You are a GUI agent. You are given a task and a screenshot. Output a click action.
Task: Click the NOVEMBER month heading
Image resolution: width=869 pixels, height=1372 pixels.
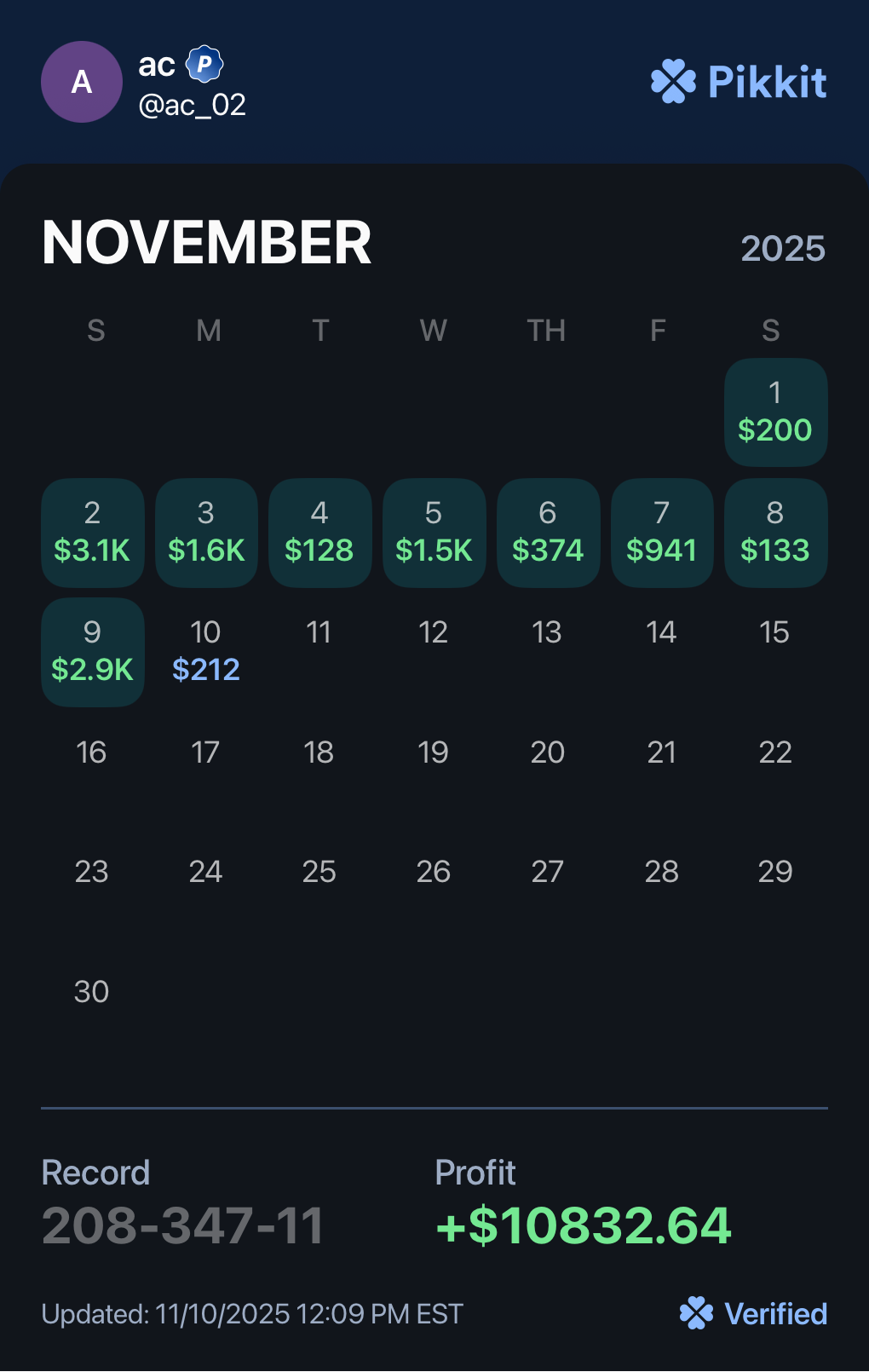tap(207, 243)
